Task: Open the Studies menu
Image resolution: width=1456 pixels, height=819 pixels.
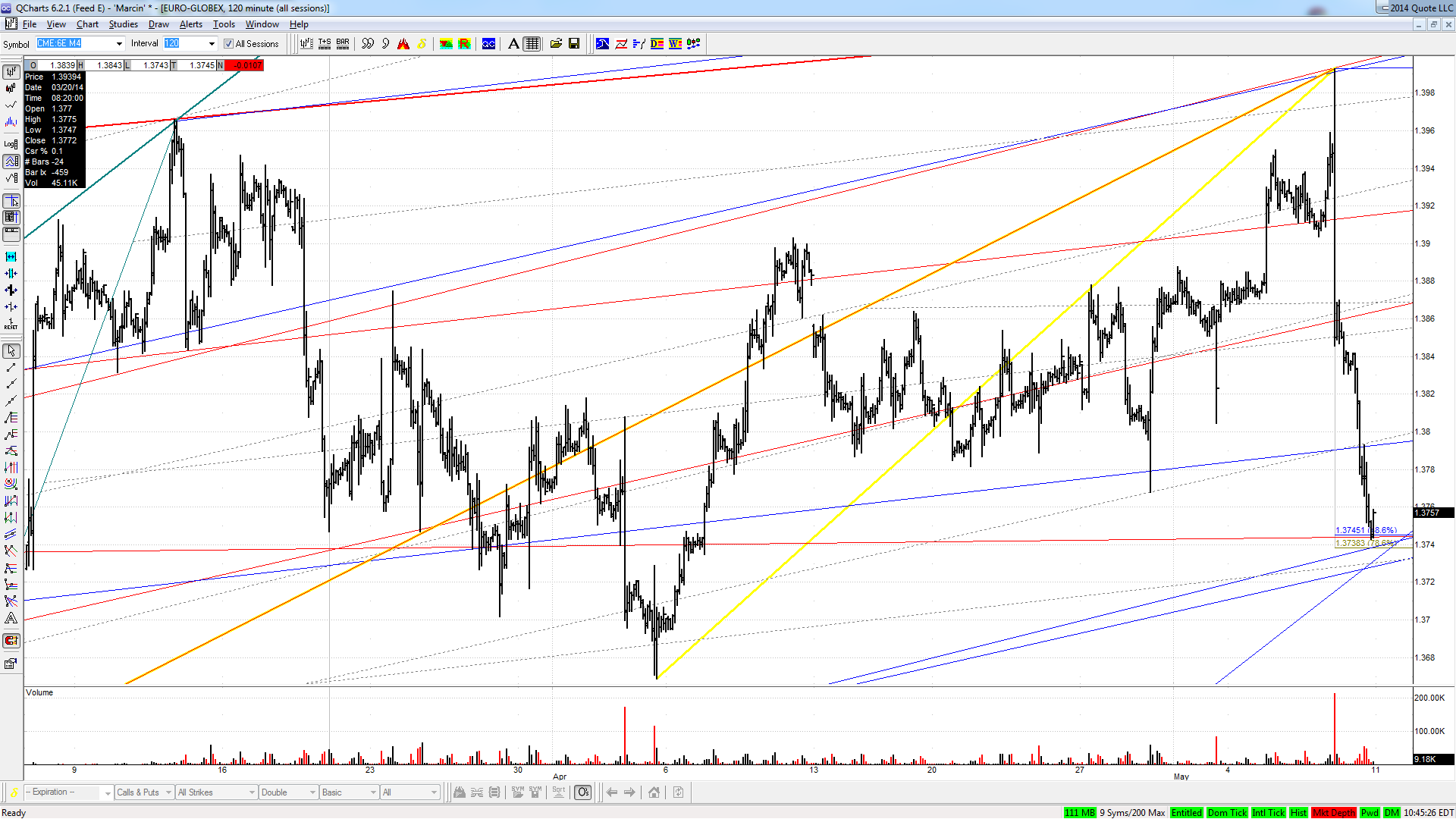Action: (x=123, y=24)
